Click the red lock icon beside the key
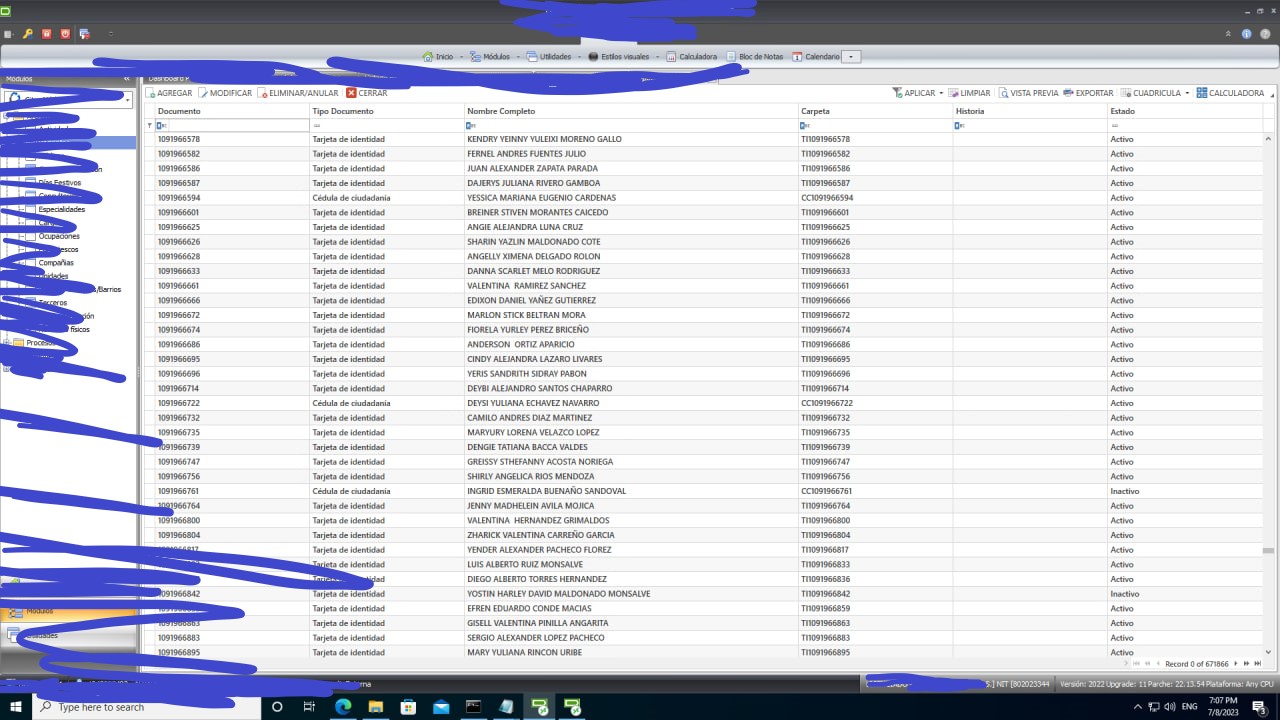Image resolution: width=1280 pixels, height=720 pixels. pyautogui.click(x=47, y=34)
